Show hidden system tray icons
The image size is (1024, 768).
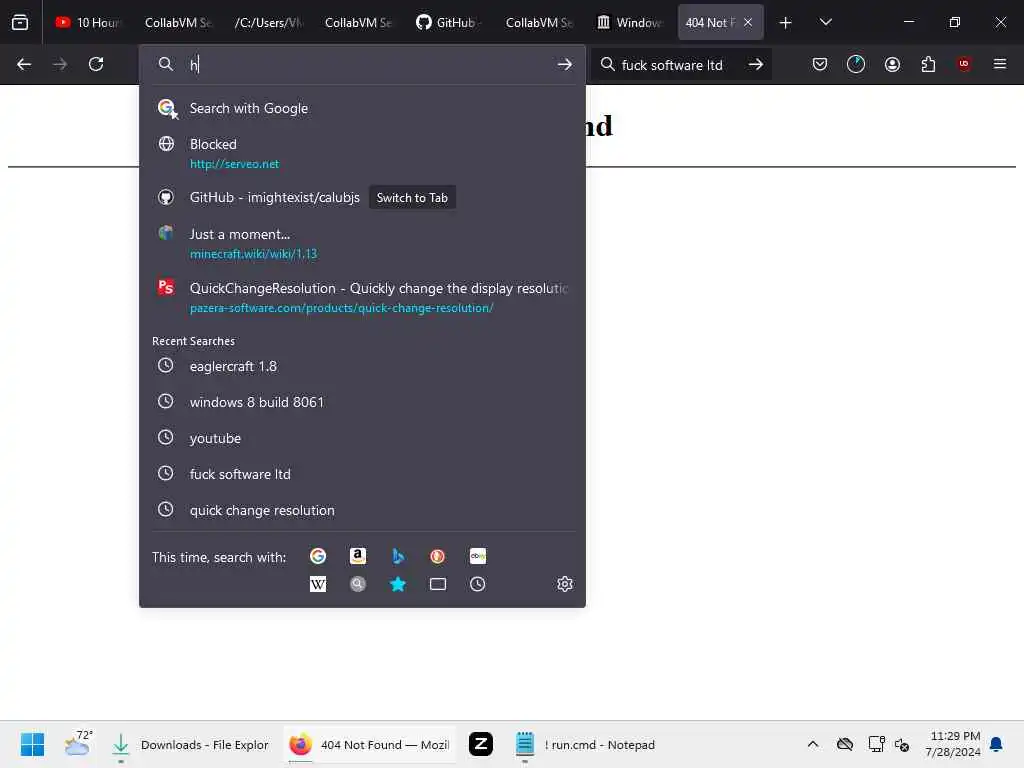point(812,744)
